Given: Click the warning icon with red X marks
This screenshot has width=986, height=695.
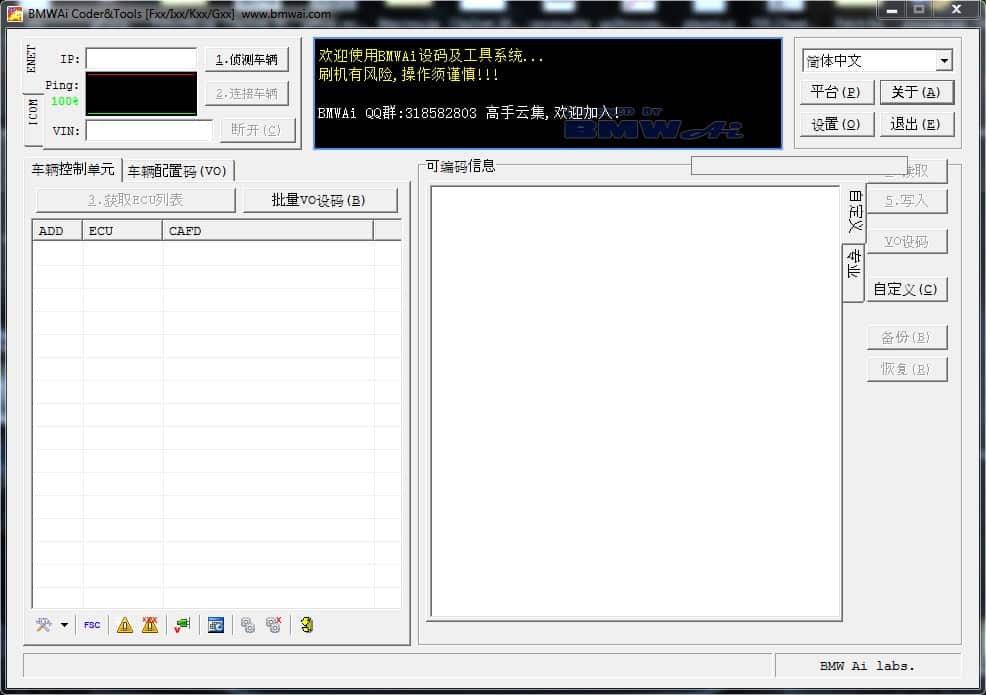Looking at the screenshot, I should pyautogui.click(x=150, y=625).
